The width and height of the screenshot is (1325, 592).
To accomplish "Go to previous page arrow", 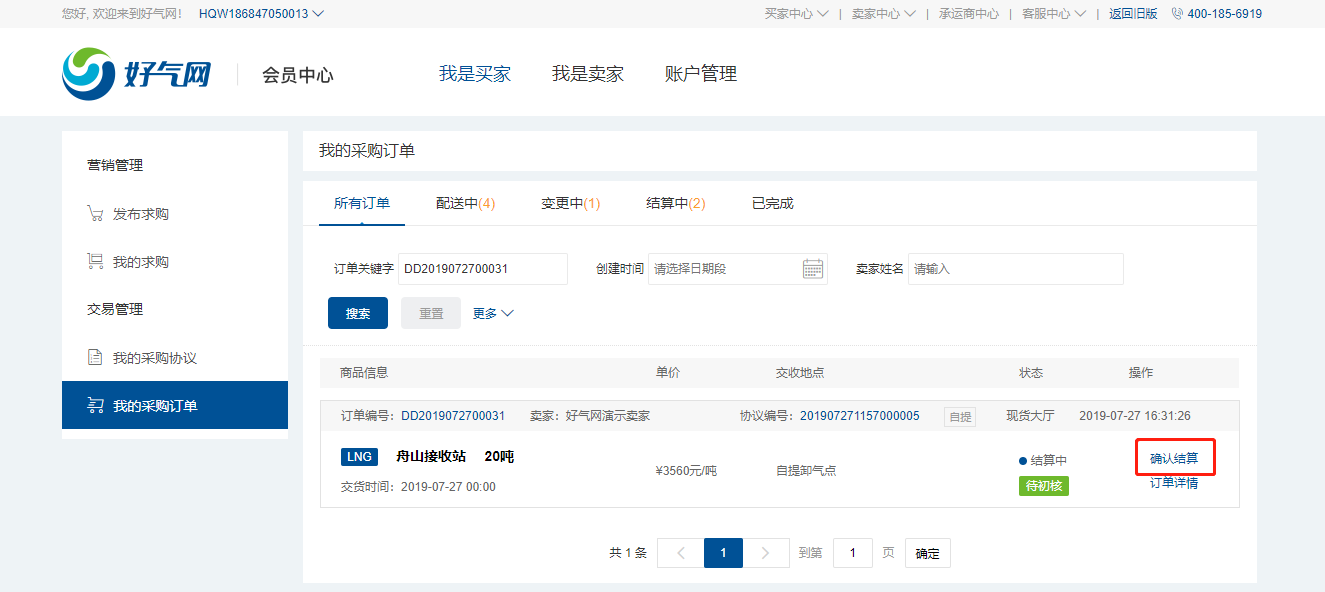I will coord(681,553).
